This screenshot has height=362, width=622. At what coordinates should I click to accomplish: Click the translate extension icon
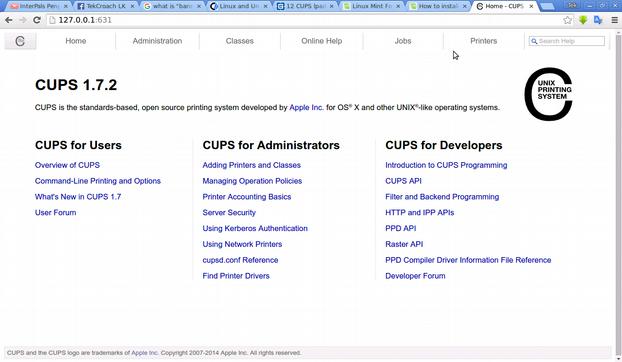(x=598, y=20)
